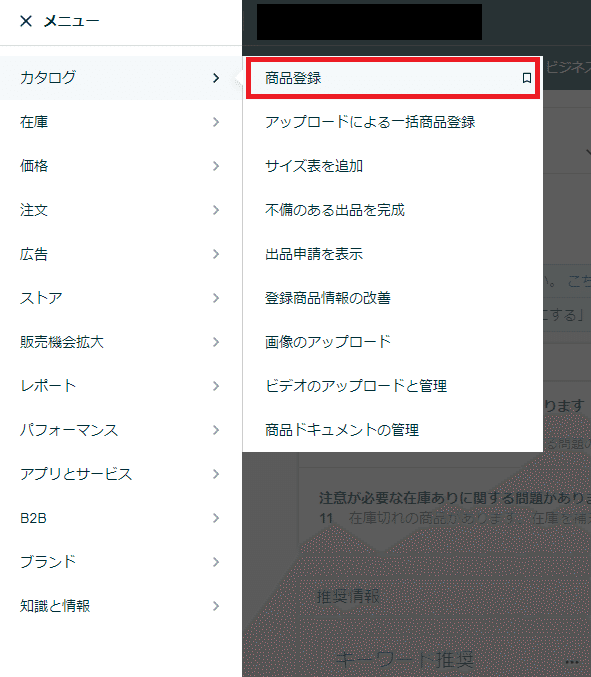The image size is (591, 677).
Task: Expand the ストア chevron arrow
Action: point(216,298)
